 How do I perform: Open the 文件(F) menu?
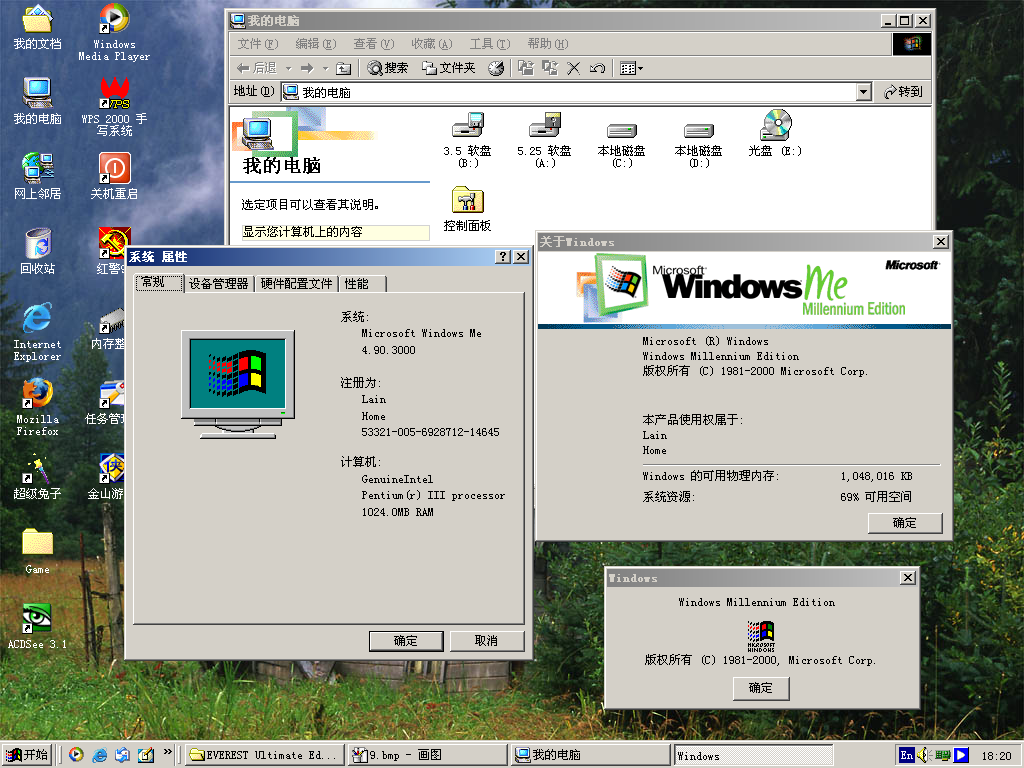258,44
